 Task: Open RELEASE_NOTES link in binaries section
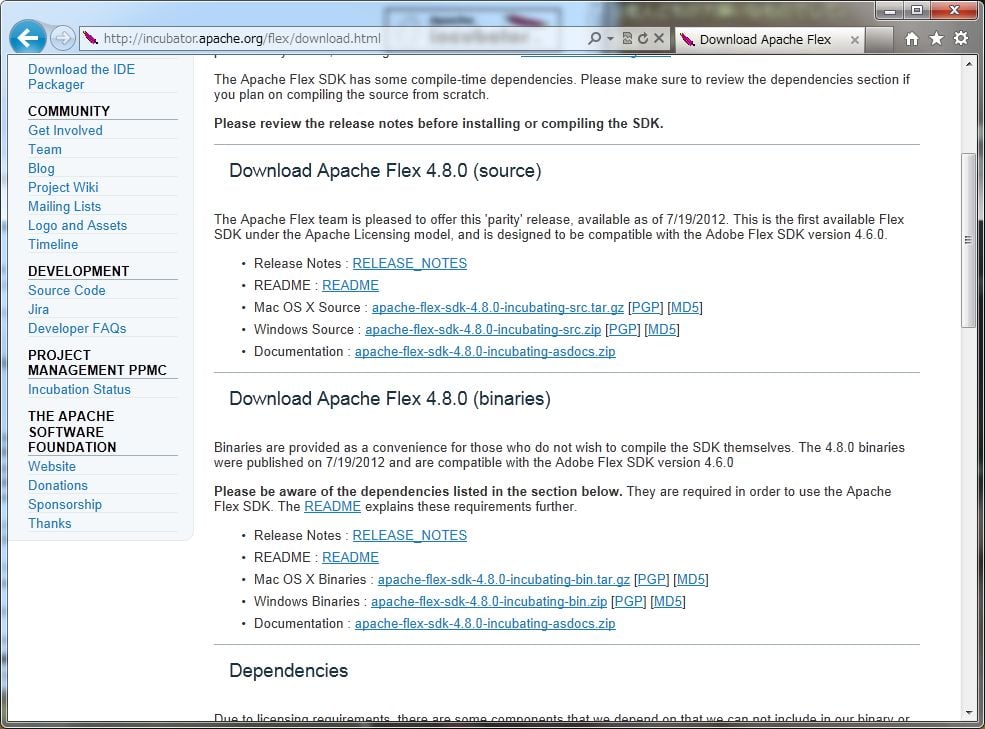(x=410, y=535)
